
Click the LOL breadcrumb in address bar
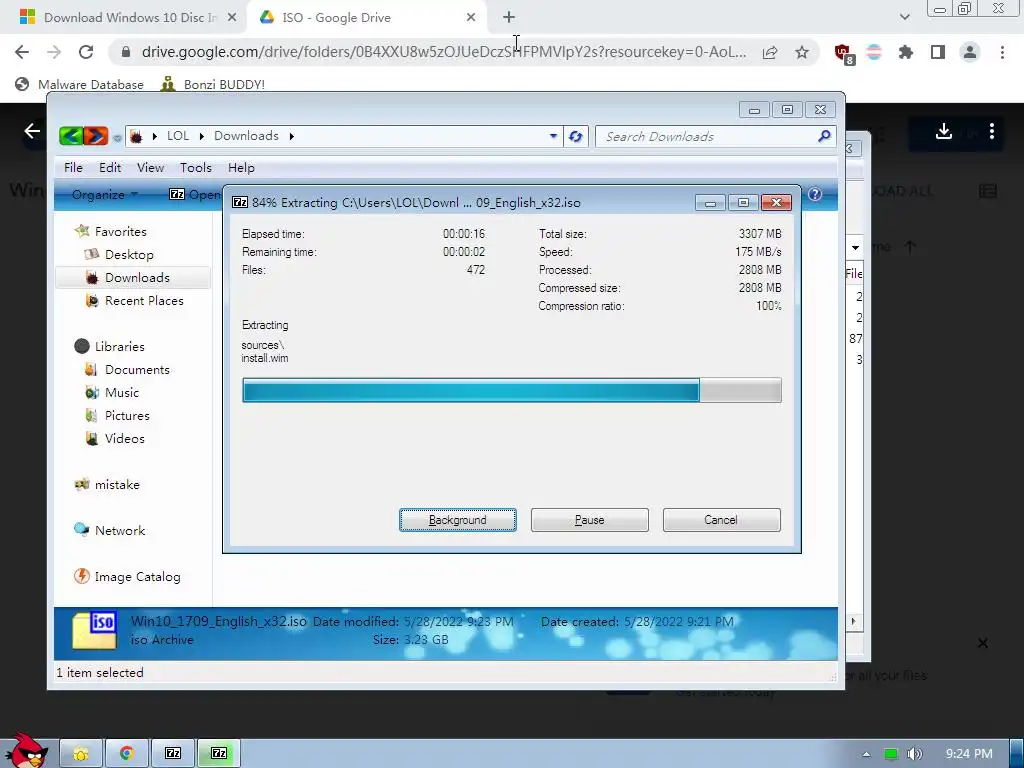[x=178, y=136]
